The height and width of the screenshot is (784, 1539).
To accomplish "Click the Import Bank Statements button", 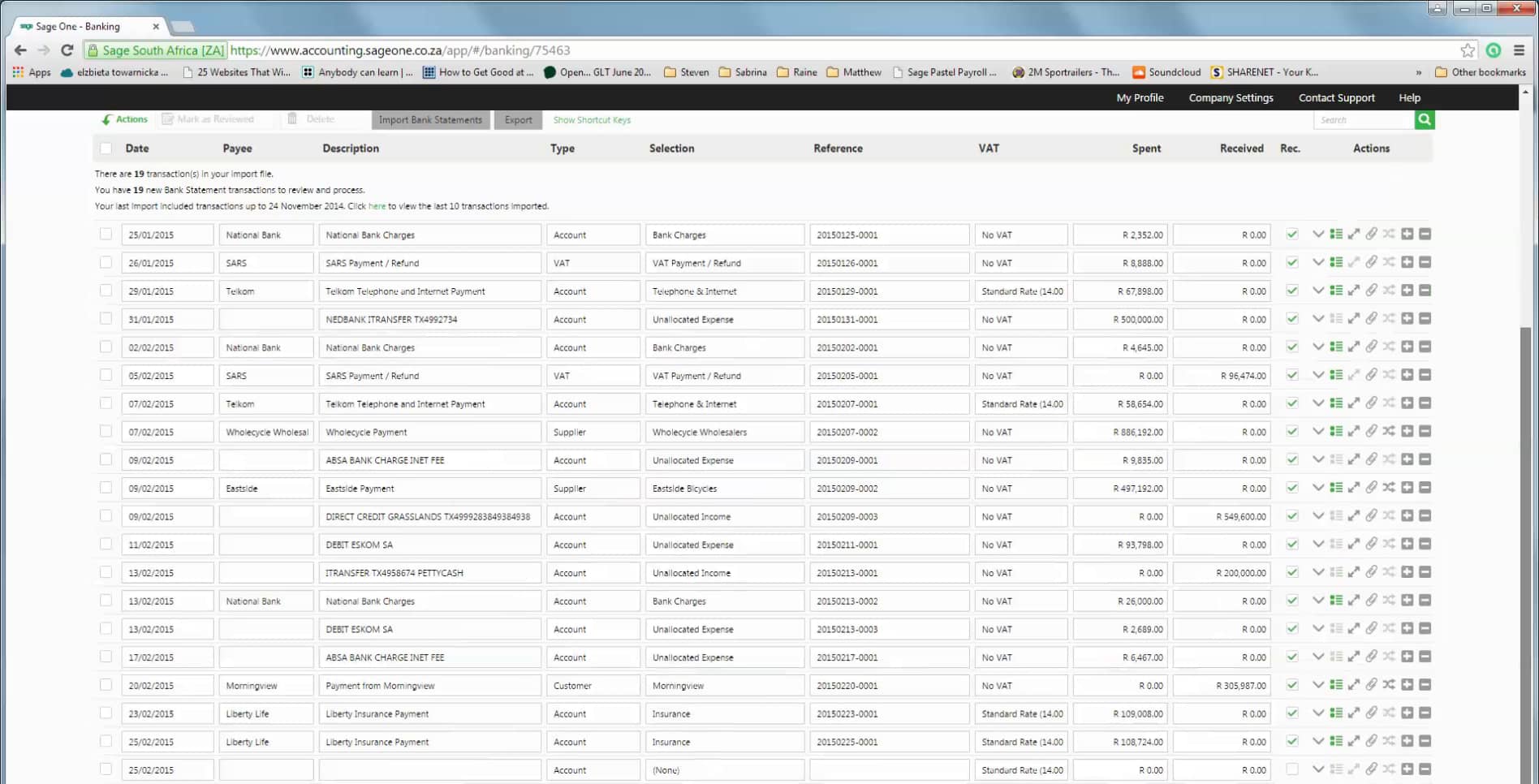I will (x=430, y=119).
